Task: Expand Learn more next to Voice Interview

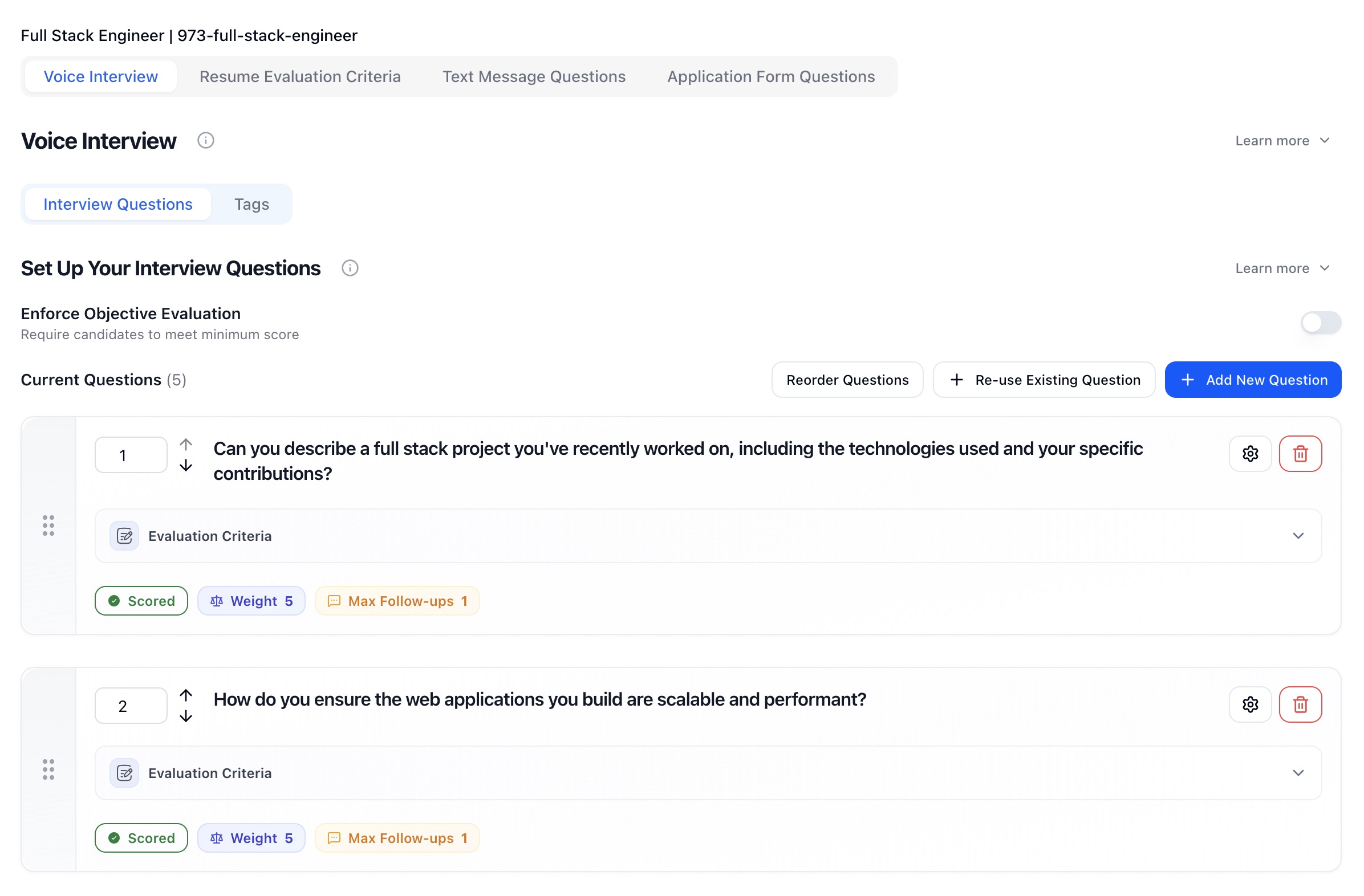Action: (1281, 141)
